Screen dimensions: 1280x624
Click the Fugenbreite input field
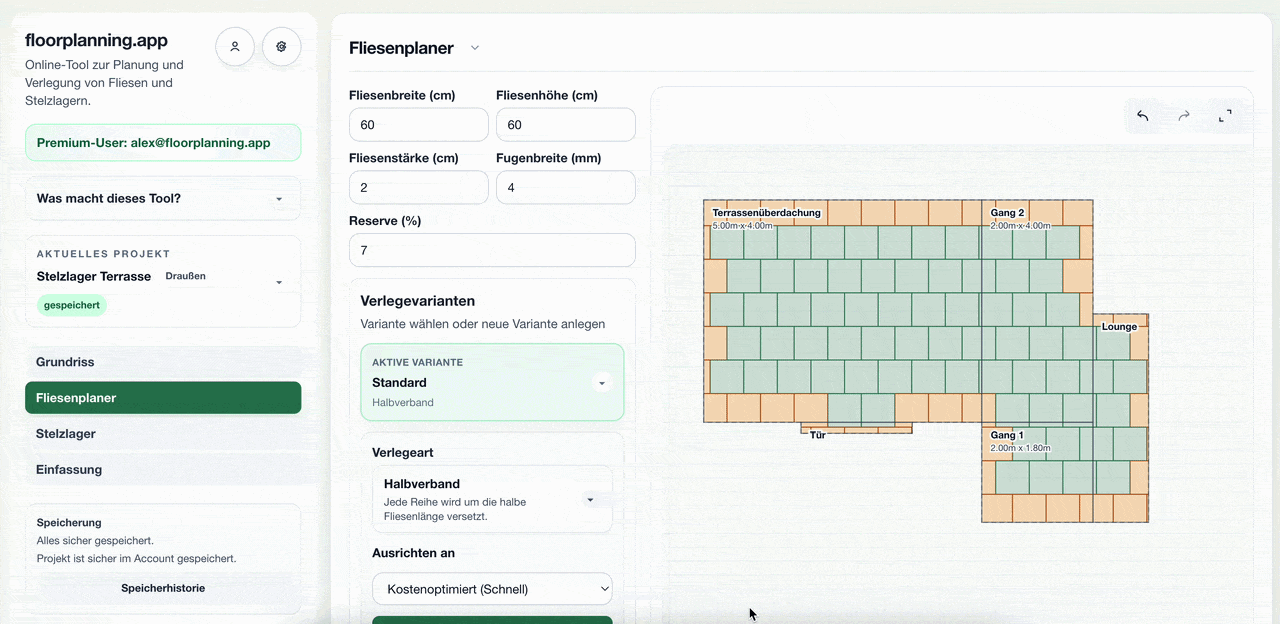[x=566, y=188]
